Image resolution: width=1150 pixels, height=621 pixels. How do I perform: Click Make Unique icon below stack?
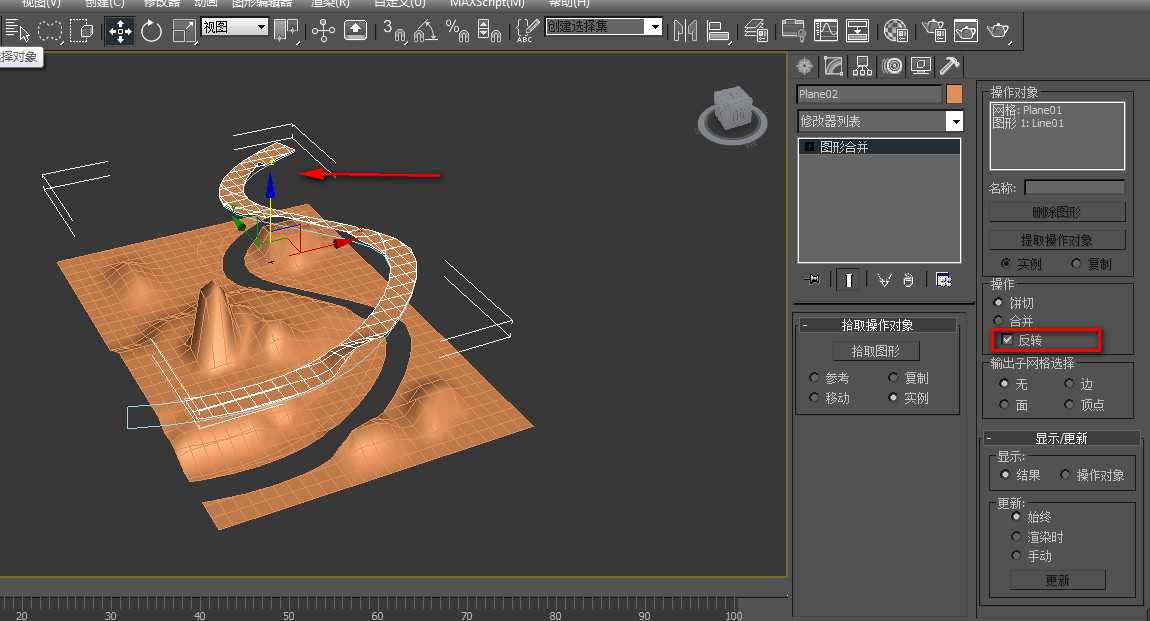tap(884, 279)
